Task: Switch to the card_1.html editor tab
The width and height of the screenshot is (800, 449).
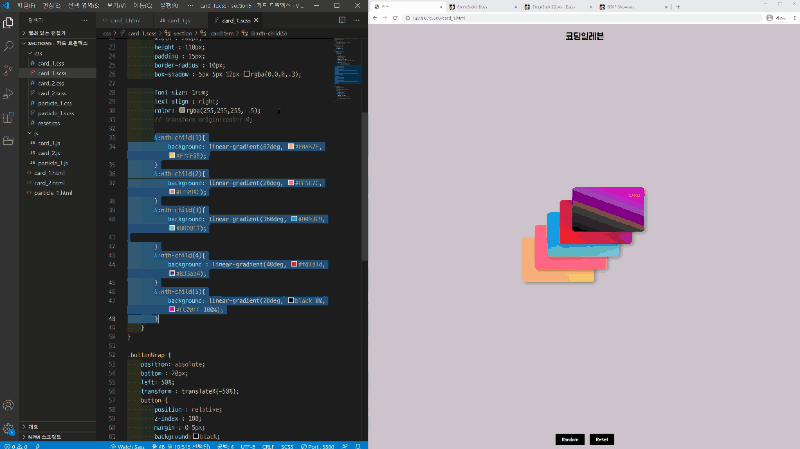Action: [x=125, y=19]
